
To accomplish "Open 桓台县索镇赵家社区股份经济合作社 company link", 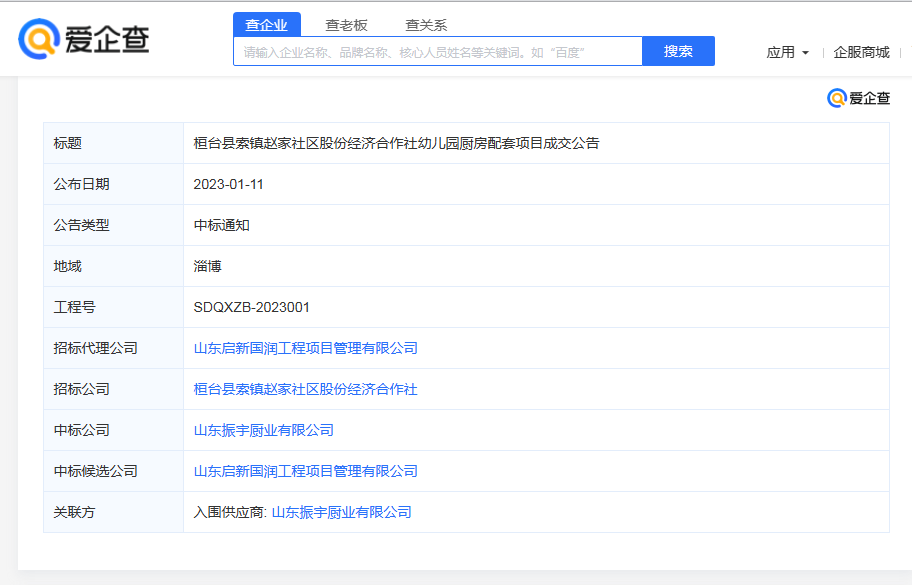I will tap(305, 389).
